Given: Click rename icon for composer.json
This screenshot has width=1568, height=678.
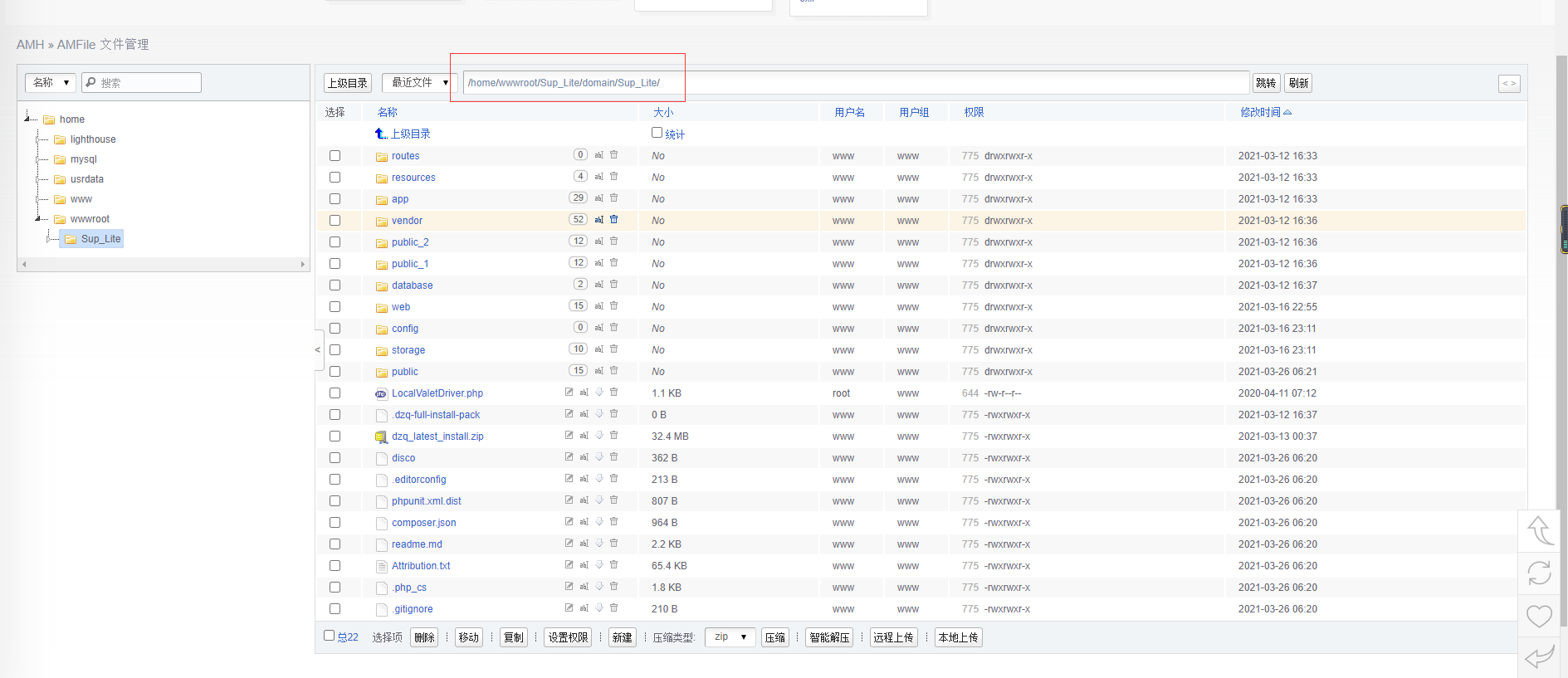Looking at the screenshot, I should (x=584, y=522).
